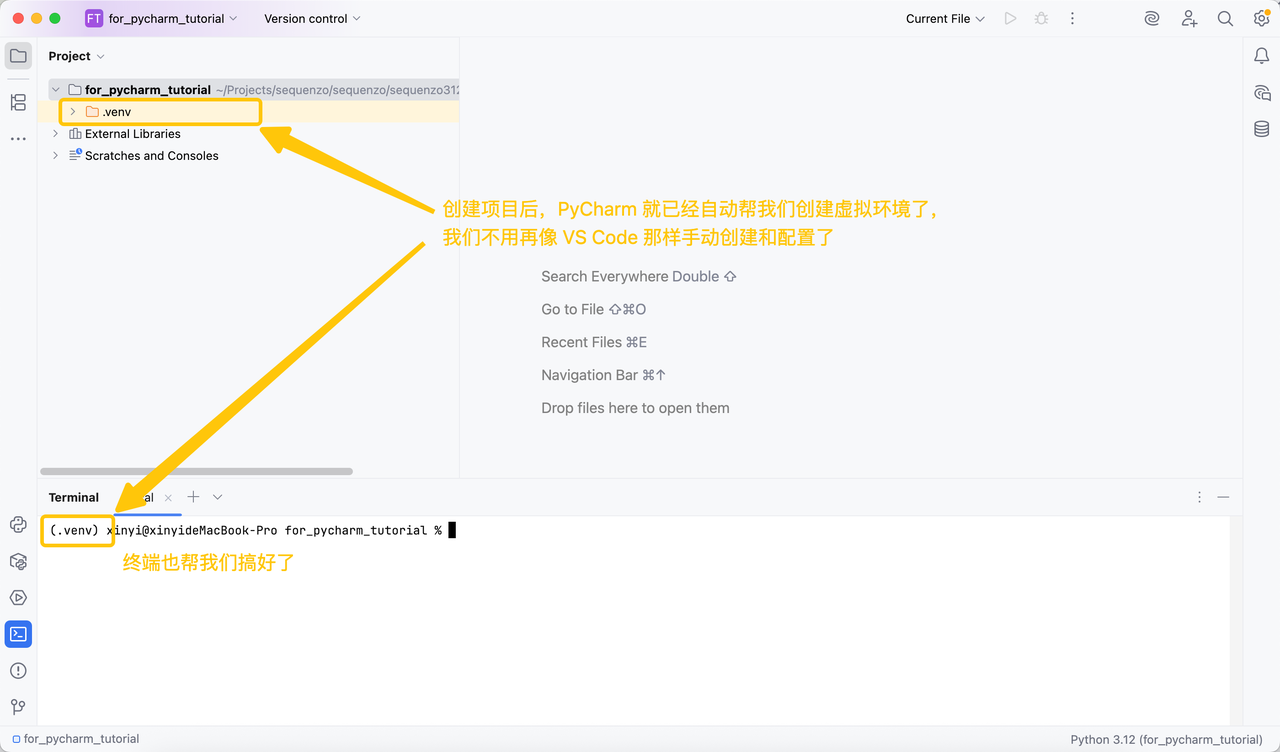Screen dimensions: 1280x752
Task: Open the Git version control icon
Action: pos(18,707)
